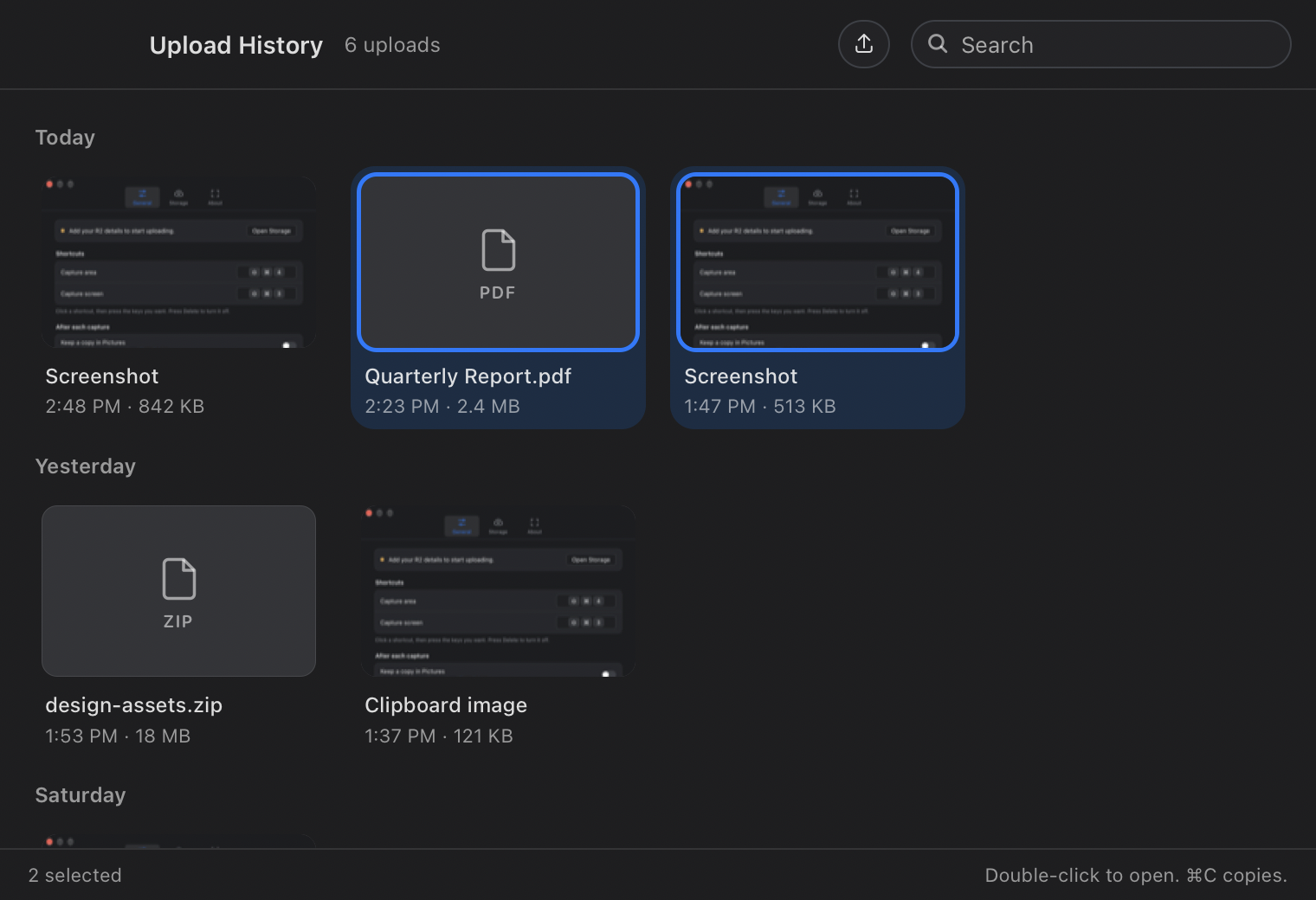Click the Saturday section header

point(81,795)
